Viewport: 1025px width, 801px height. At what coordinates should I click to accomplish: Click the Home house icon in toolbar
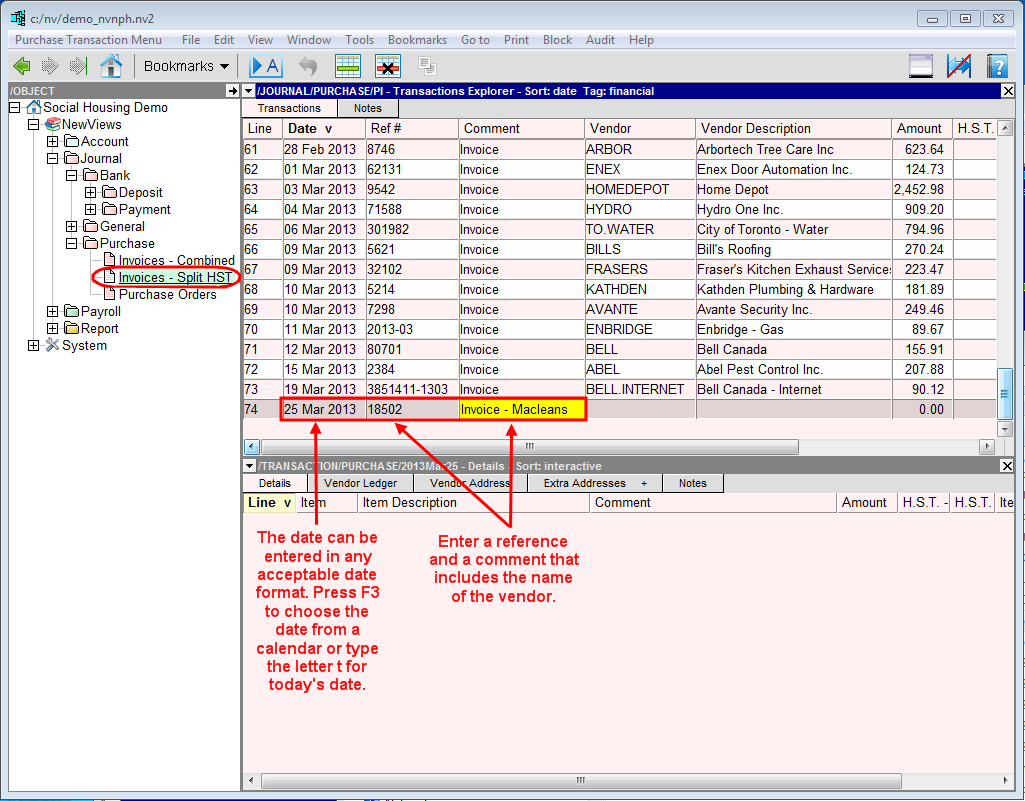click(111, 66)
